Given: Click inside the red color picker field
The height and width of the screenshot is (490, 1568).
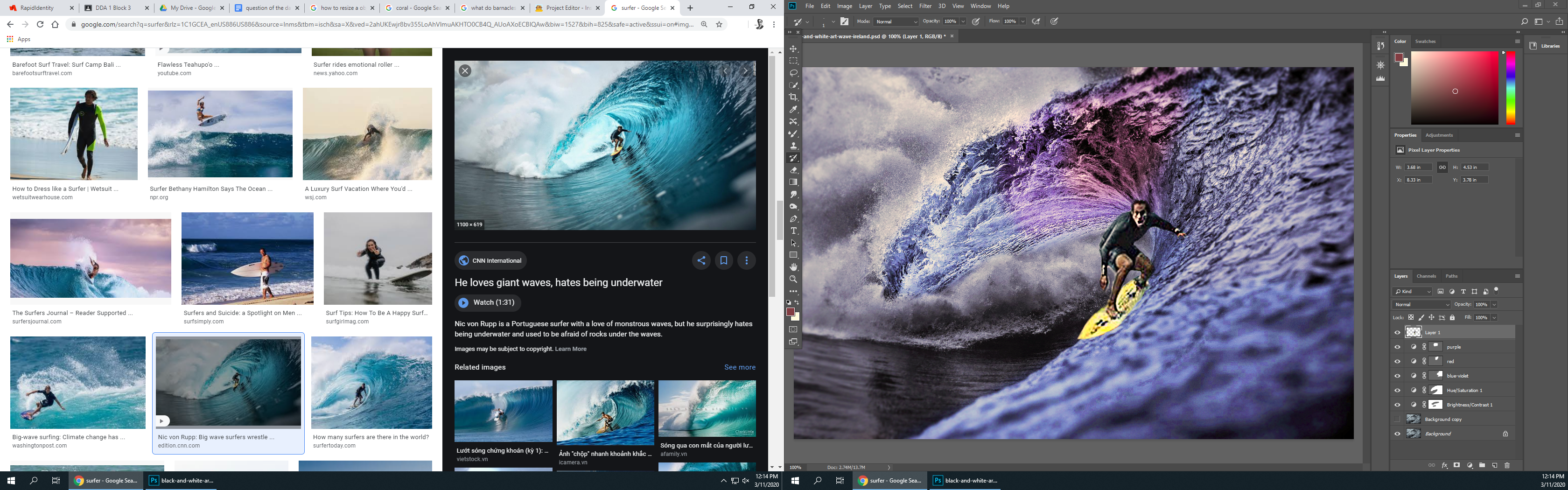Looking at the screenshot, I should tap(1455, 88).
